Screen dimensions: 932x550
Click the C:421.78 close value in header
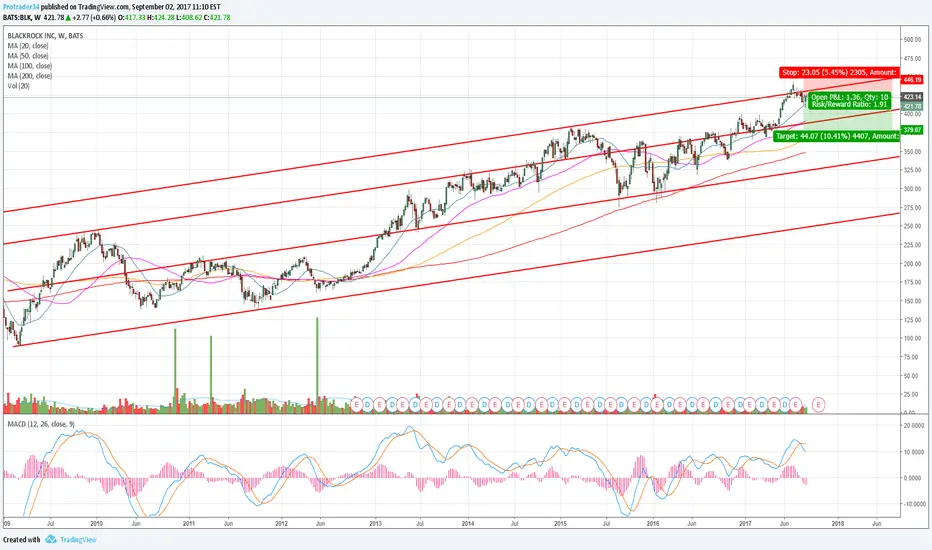pos(216,17)
